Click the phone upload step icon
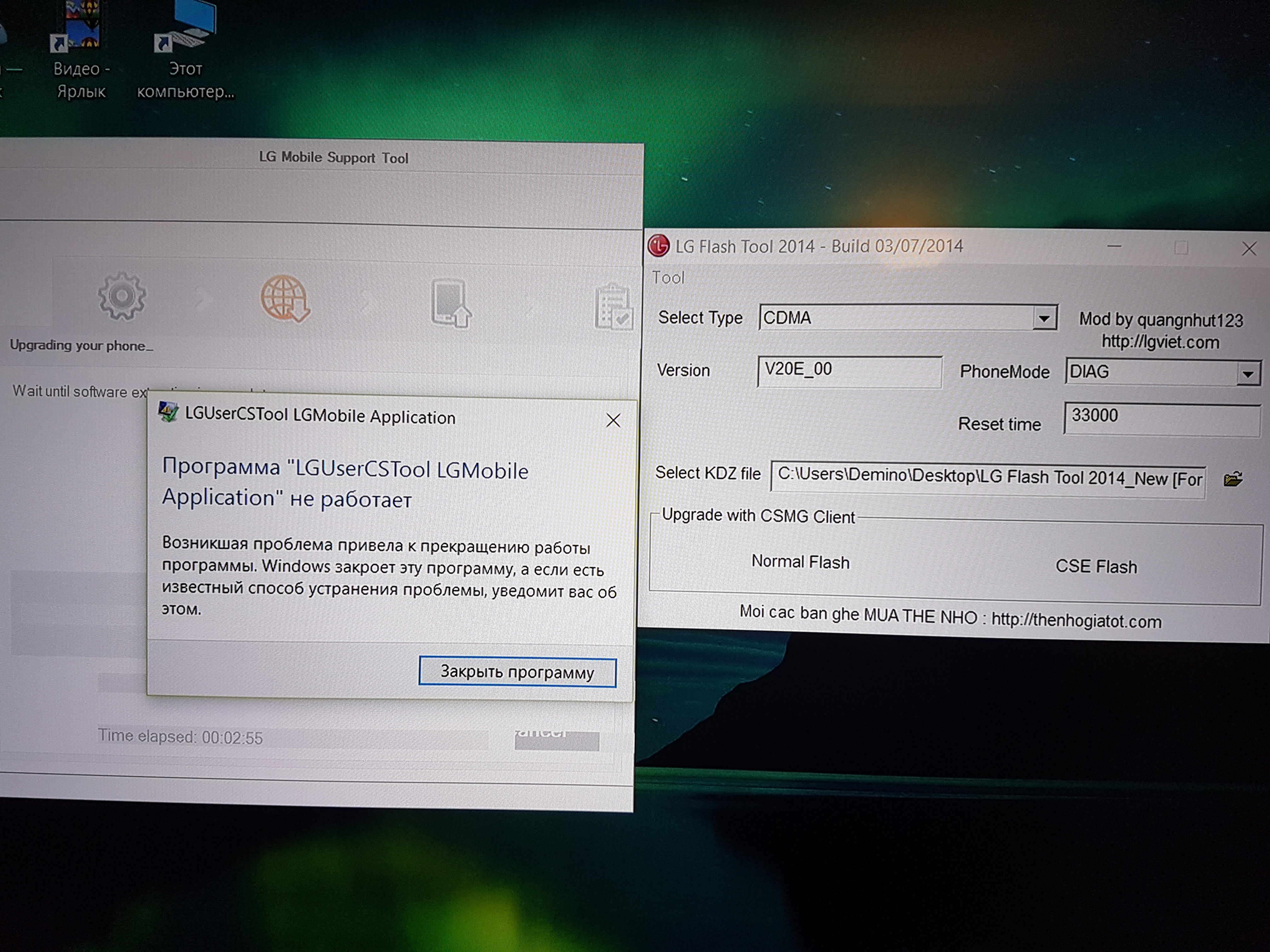 pos(450,303)
